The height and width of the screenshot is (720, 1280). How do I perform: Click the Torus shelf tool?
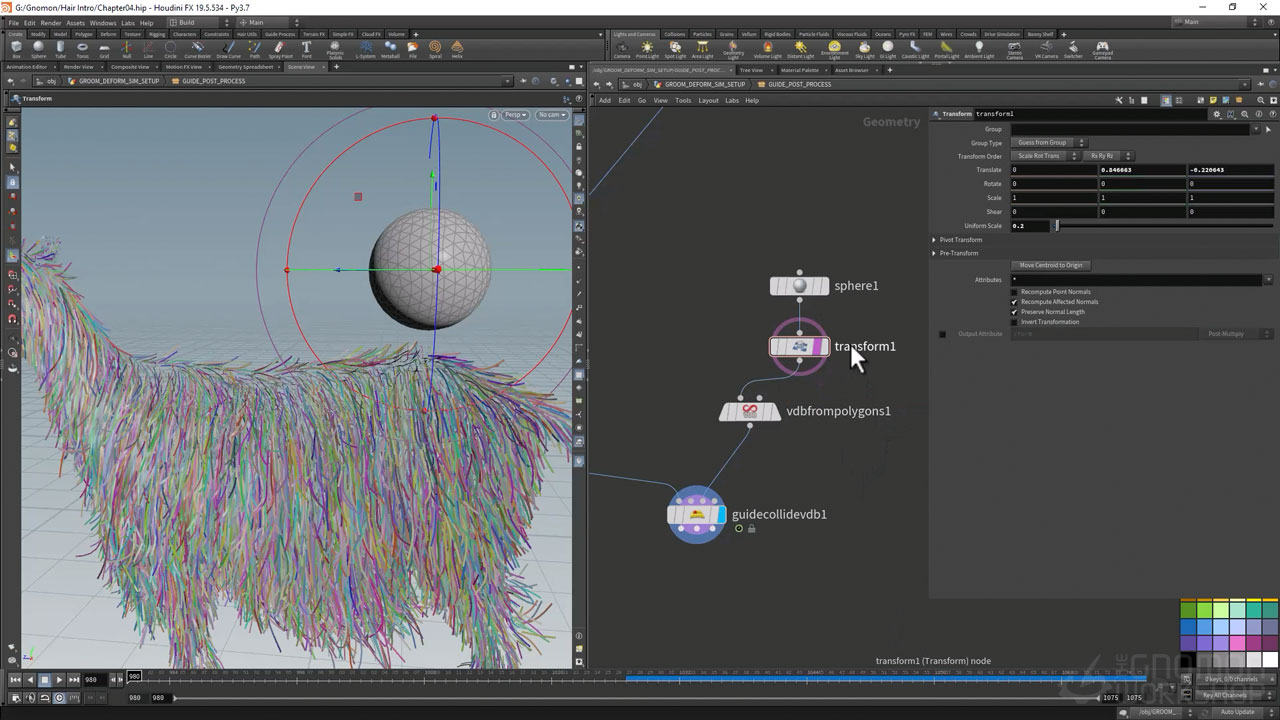tap(82, 49)
